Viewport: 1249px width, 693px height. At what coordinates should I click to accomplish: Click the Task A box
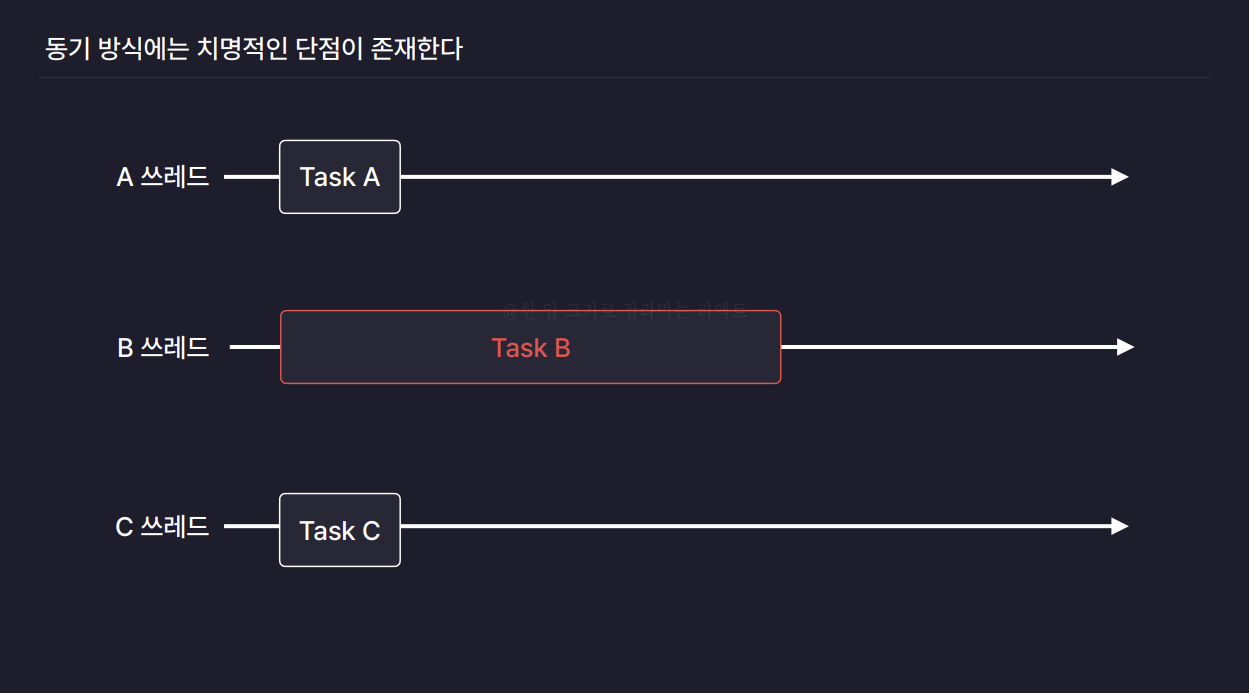pyautogui.click(x=340, y=177)
